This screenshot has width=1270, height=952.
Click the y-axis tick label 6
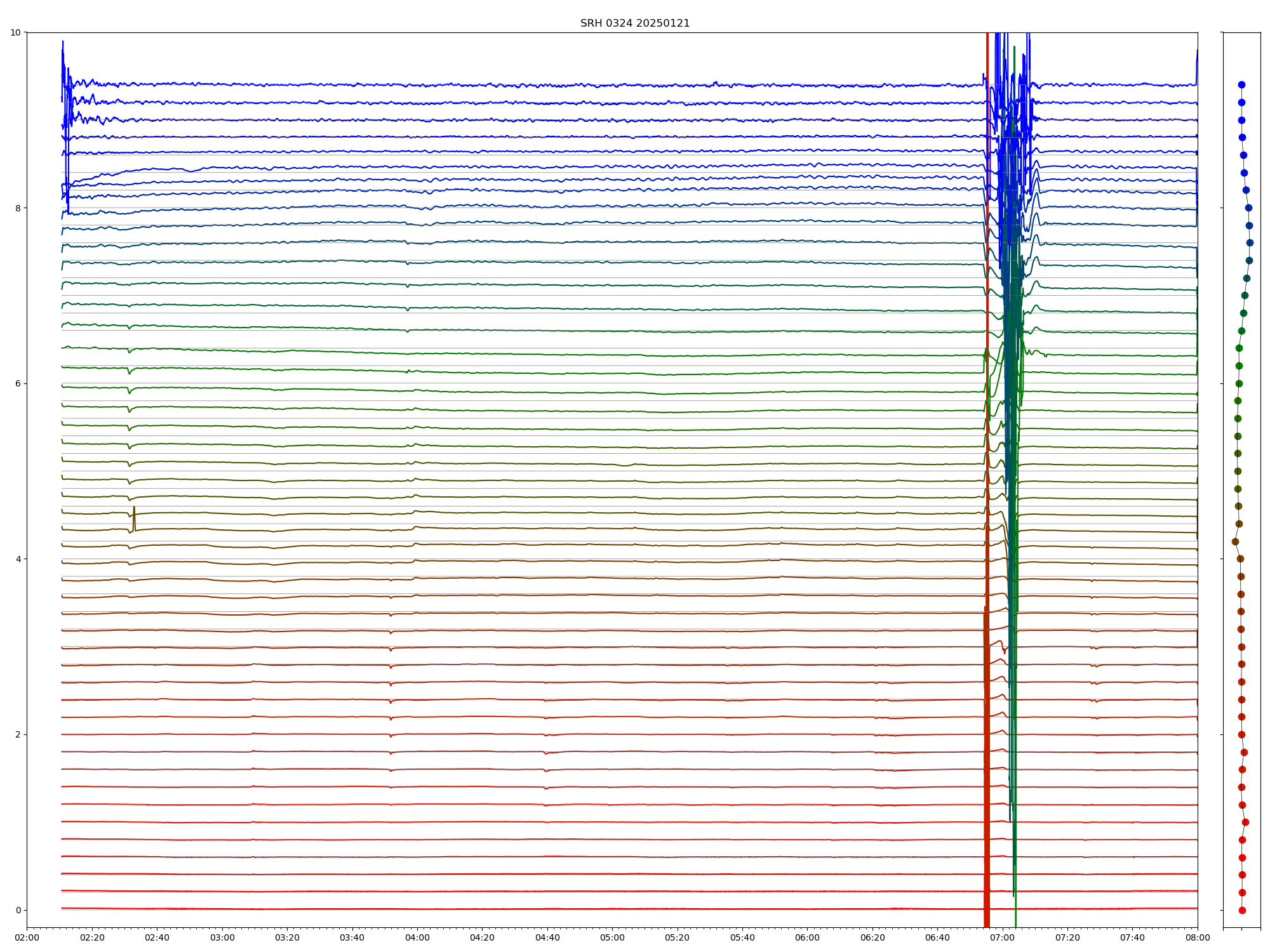18,383
